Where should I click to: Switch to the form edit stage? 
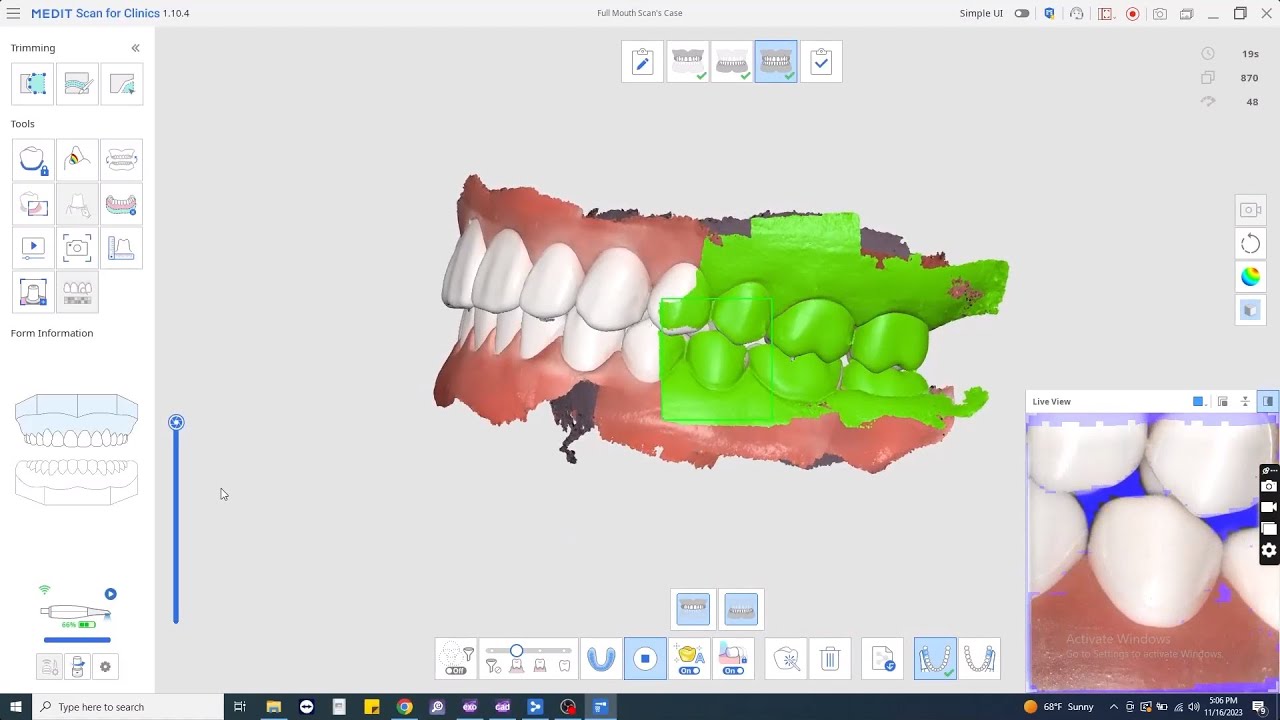[x=642, y=62]
